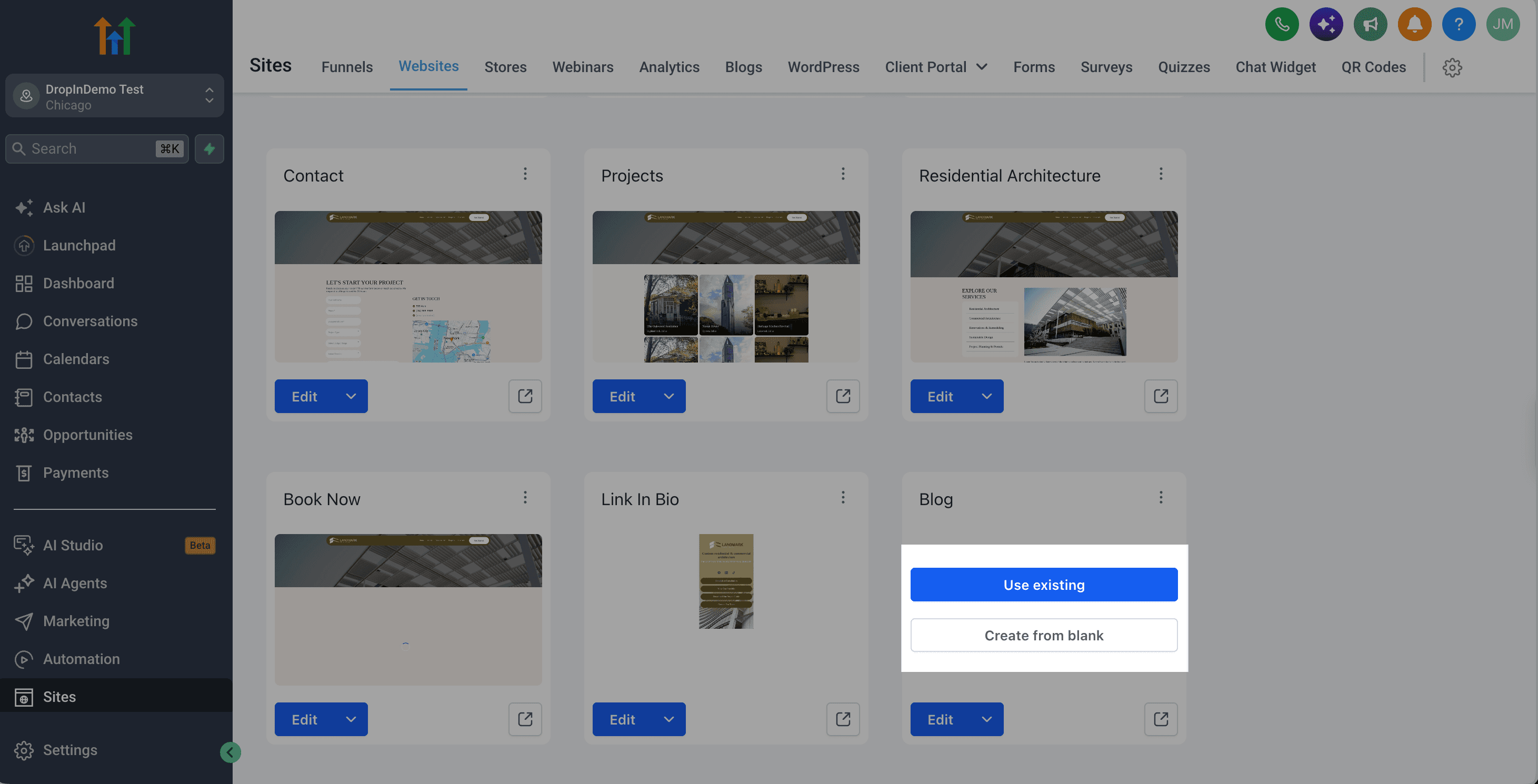Click the blue help question mark icon

[1459, 24]
